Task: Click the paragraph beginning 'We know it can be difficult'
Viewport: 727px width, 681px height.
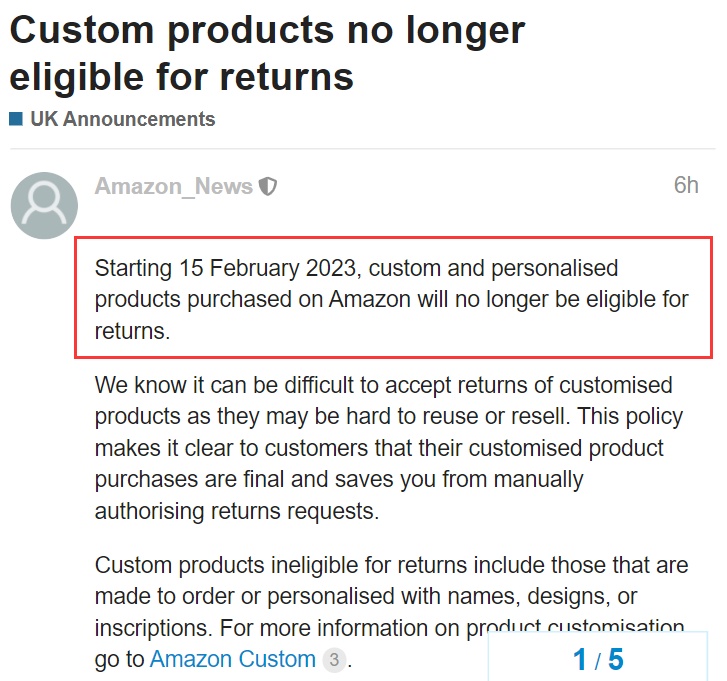Action: coord(384,448)
